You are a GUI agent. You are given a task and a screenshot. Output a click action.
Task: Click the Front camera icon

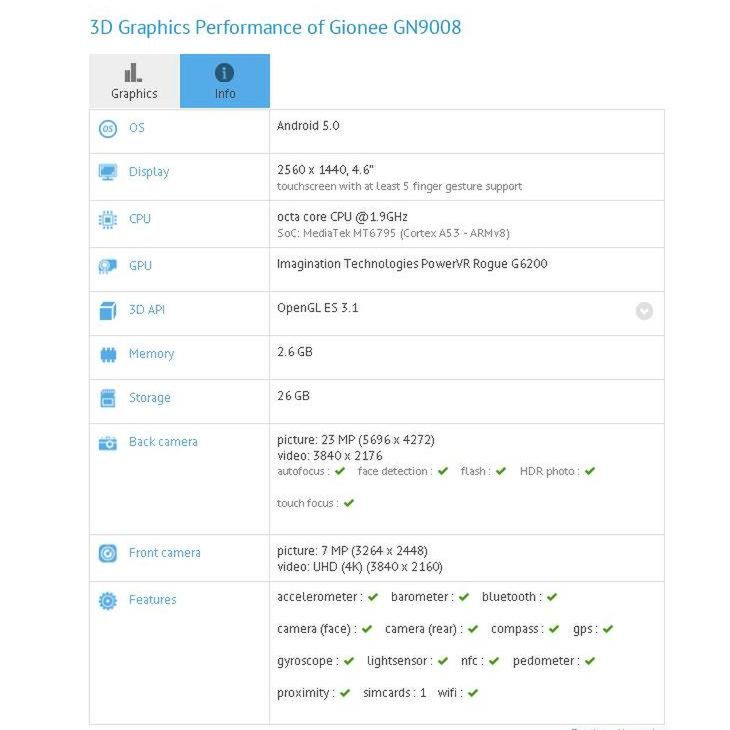coord(108,553)
